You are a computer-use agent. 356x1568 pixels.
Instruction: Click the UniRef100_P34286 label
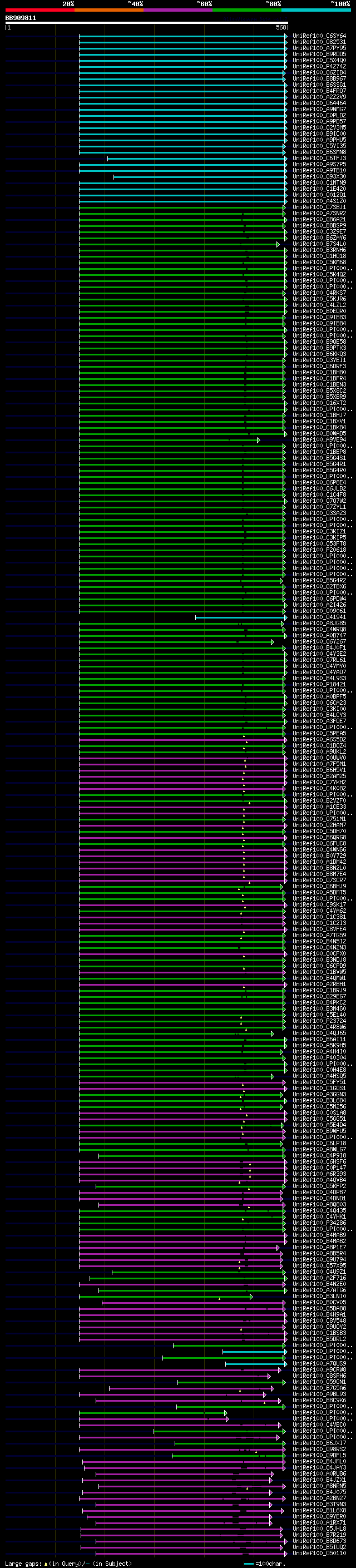(x=319, y=1222)
